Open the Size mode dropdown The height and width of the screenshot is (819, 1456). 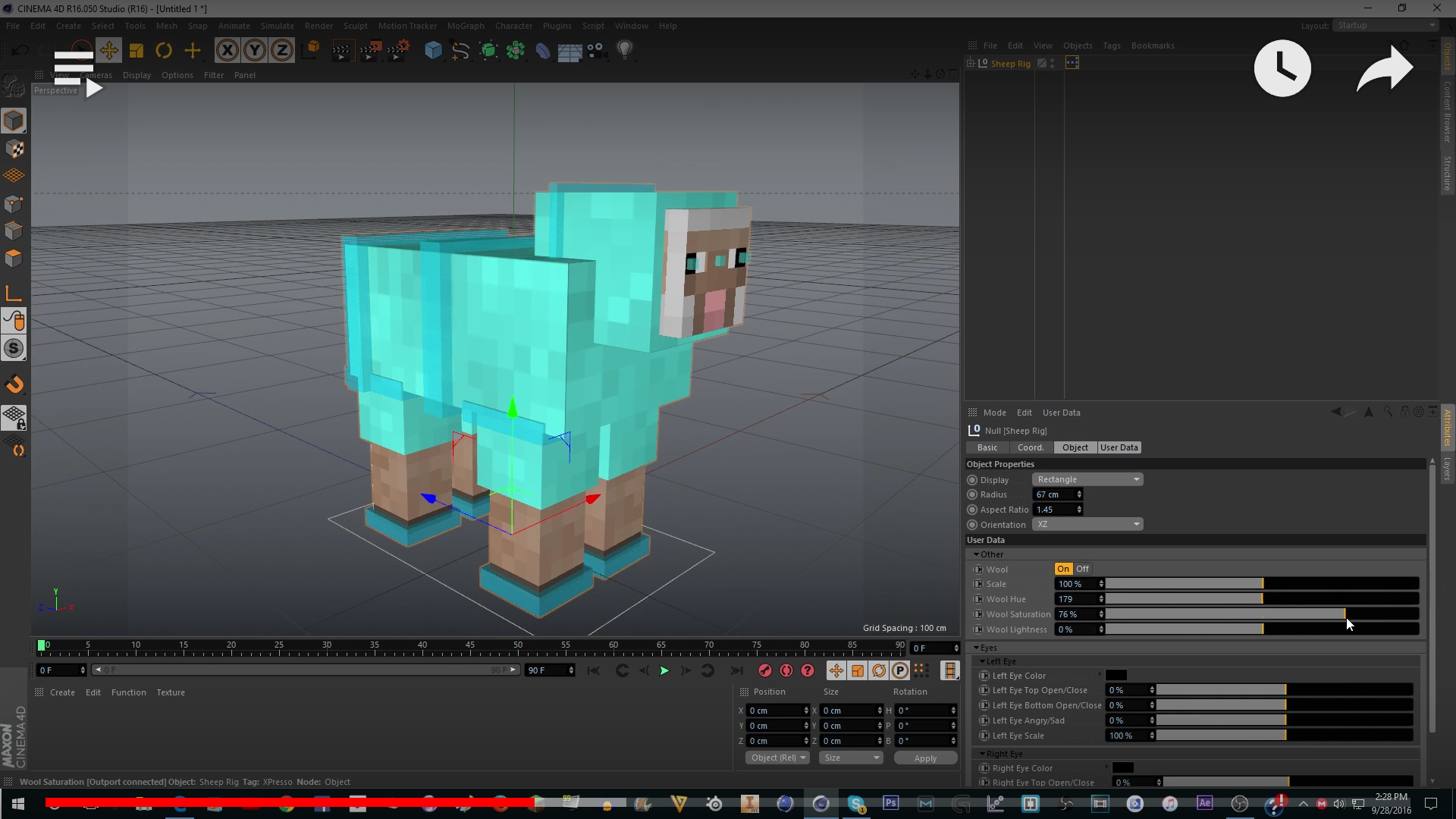pyautogui.click(x=852, y=758)
